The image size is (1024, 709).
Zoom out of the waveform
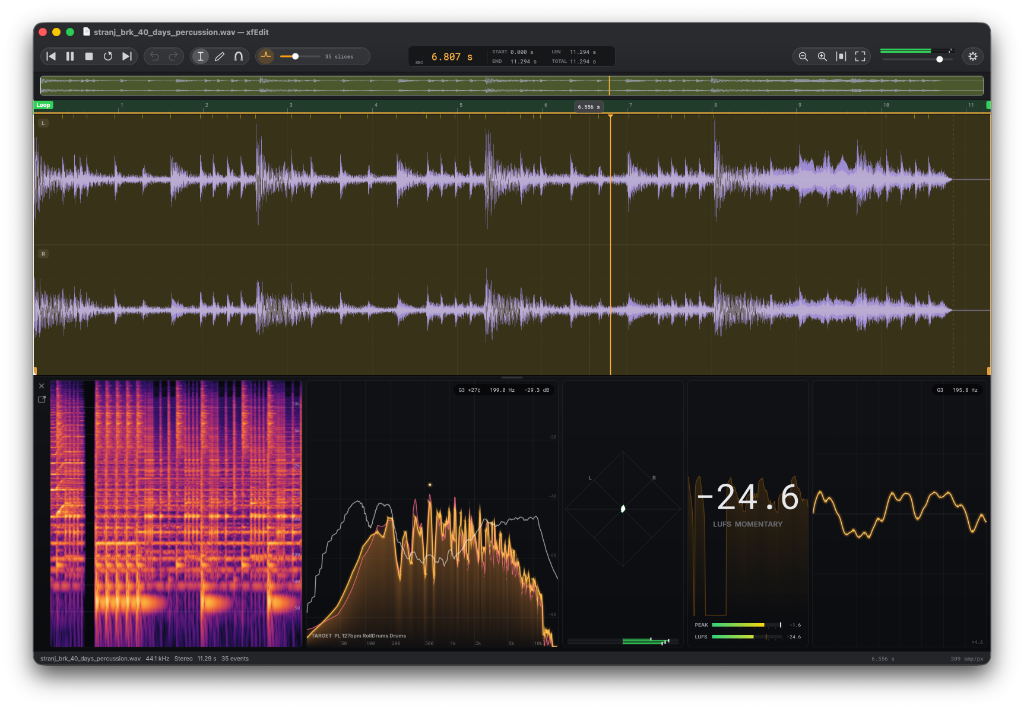point(803,57)
